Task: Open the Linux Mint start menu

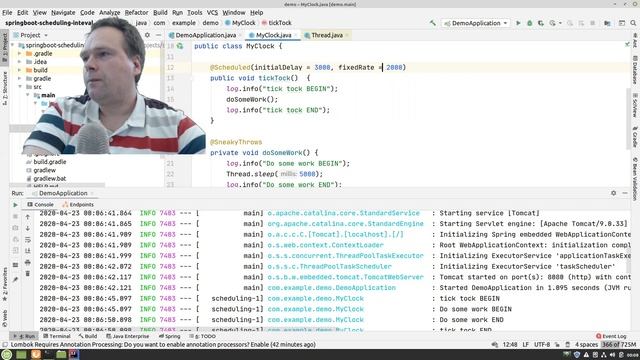Action: (x=7, y=354)
